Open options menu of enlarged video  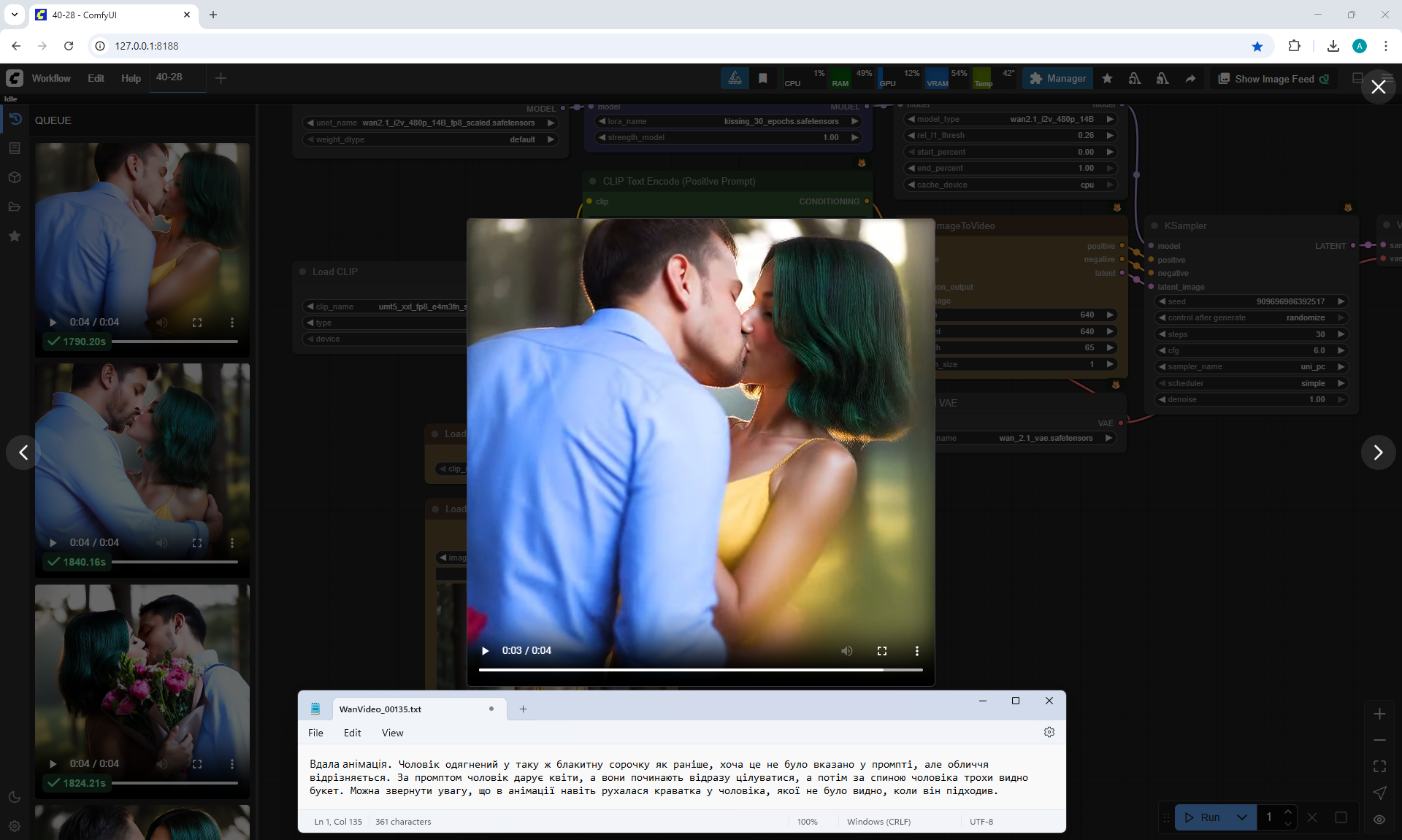coord(916,650)
